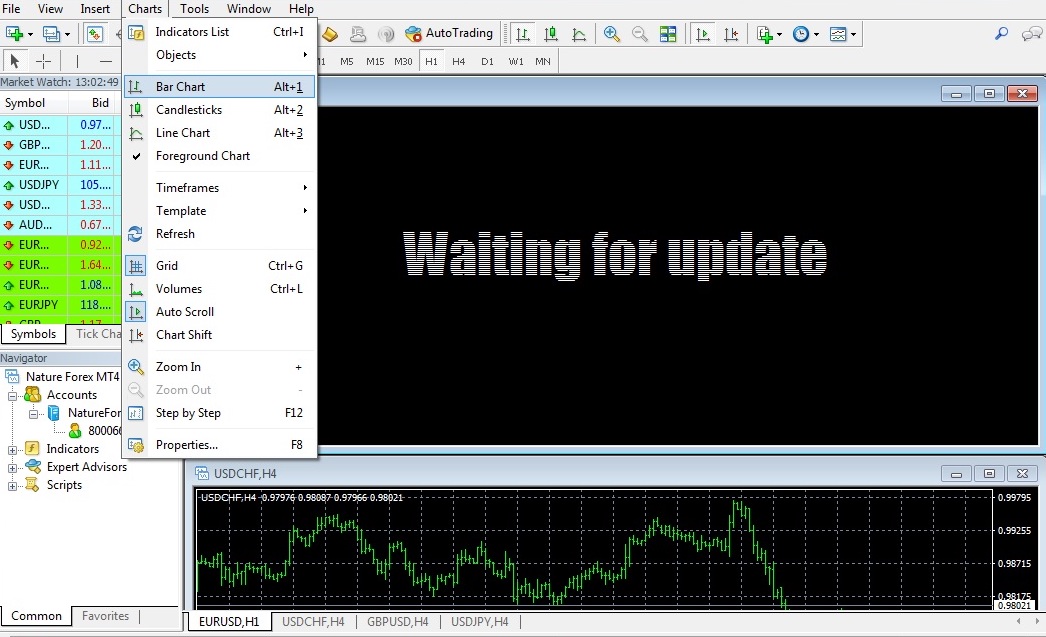Viewport: 1046px width, 637px height.
Task: Switch to H4 timeframe
Action: pos(458,61)
